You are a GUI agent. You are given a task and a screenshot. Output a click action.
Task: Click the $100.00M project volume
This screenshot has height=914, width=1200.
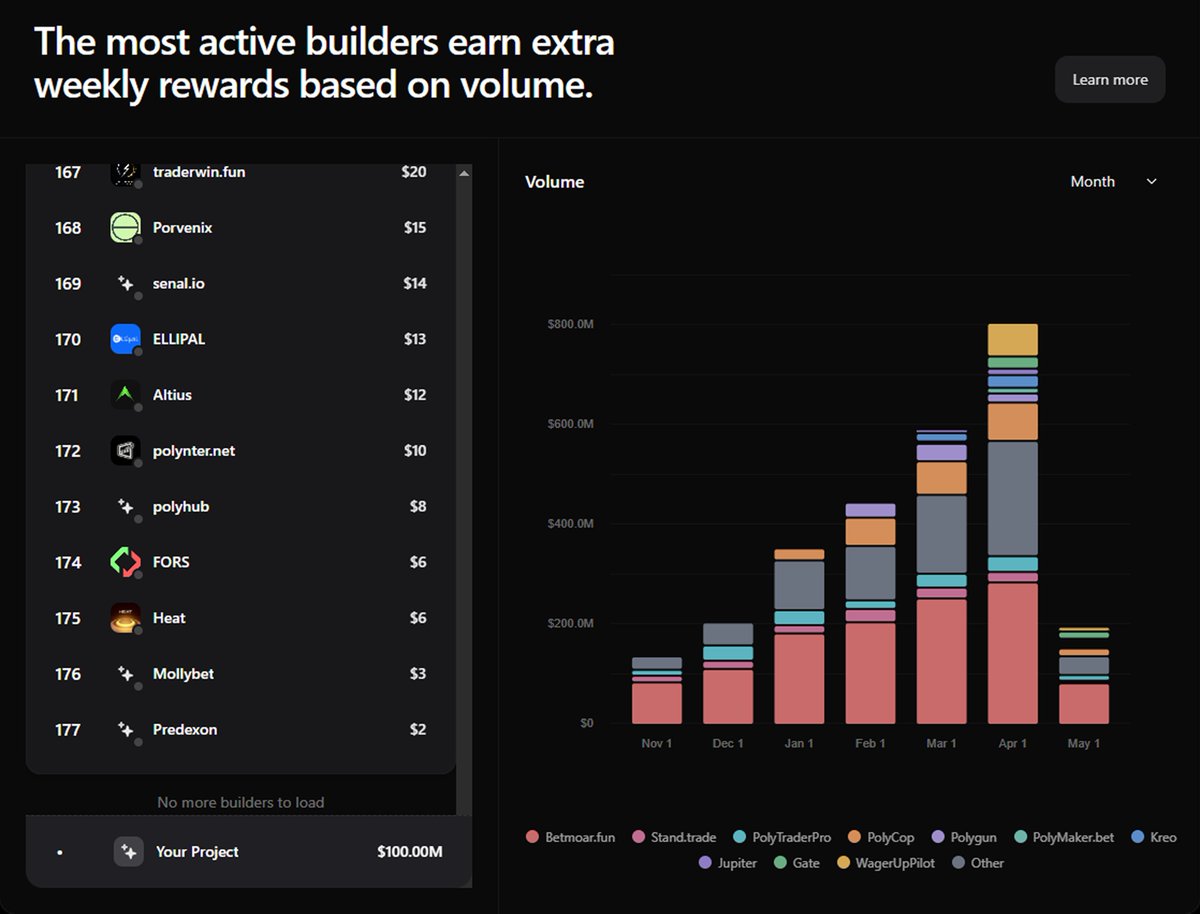point(410,852)
